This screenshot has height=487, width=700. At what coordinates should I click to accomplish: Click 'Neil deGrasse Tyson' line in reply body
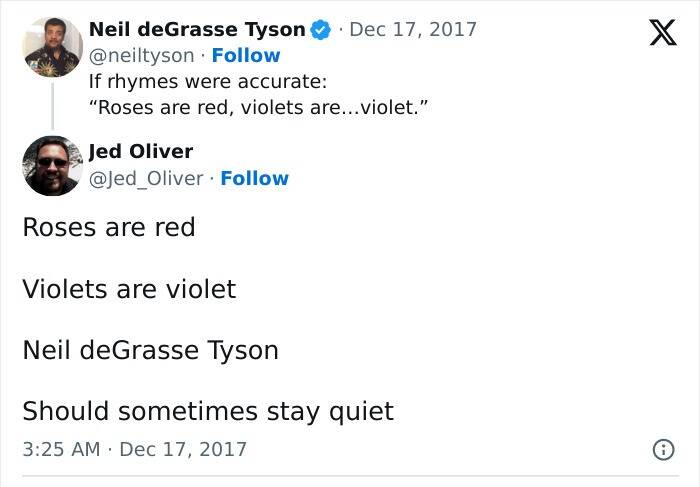coord(150,350)
